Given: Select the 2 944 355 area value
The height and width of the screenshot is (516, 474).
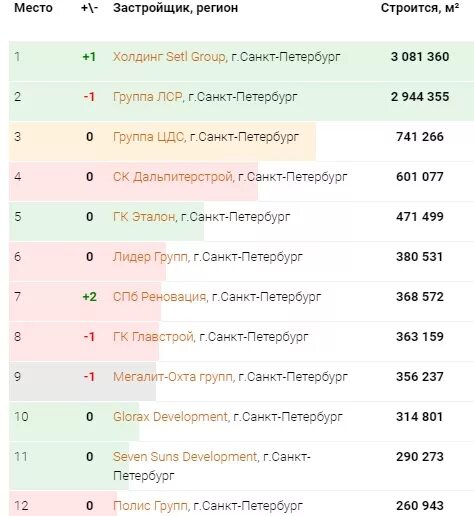Looking at the screenshot, I should 420,97.
